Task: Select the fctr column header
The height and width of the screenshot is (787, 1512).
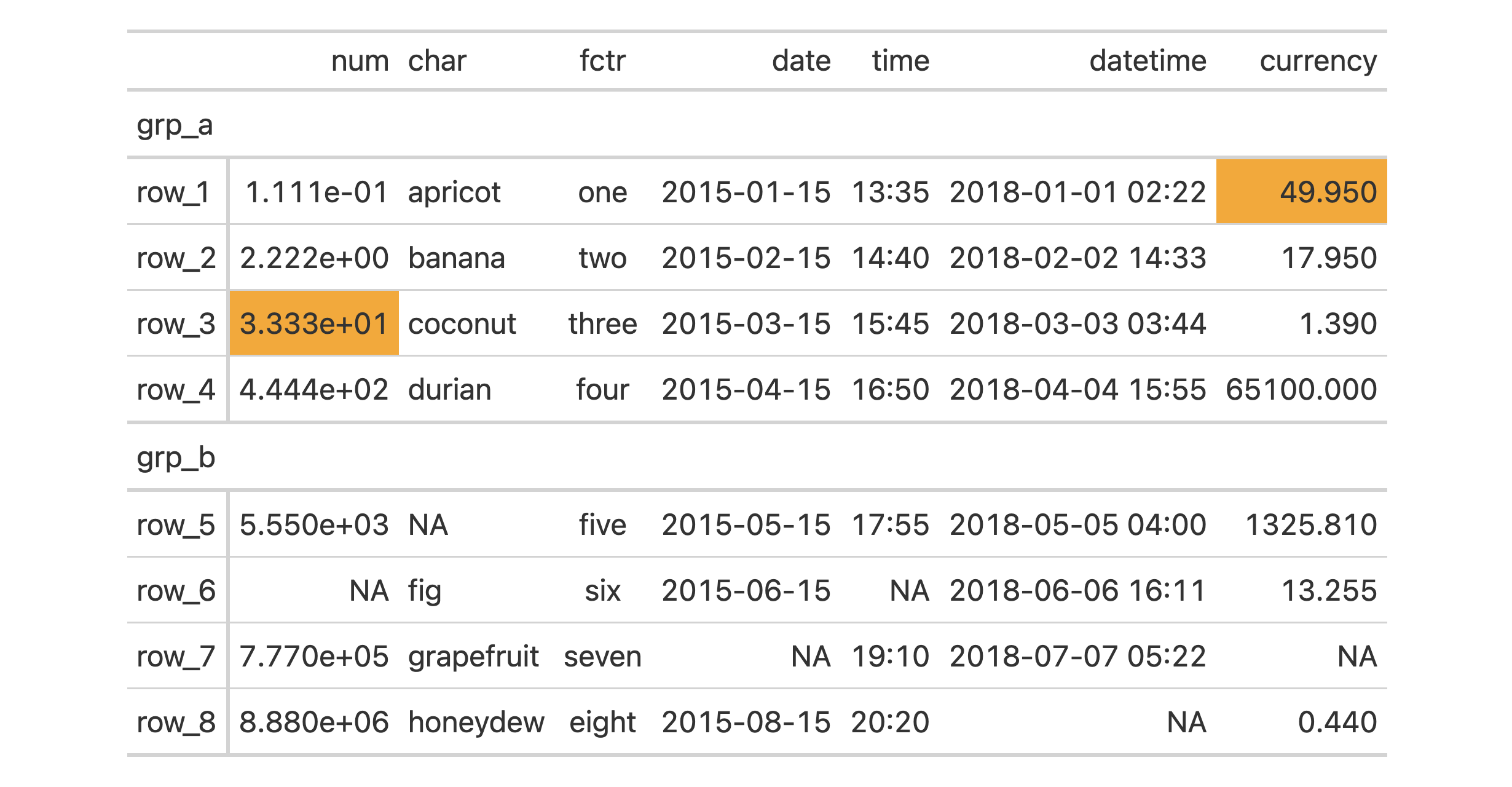Action: 602,61
